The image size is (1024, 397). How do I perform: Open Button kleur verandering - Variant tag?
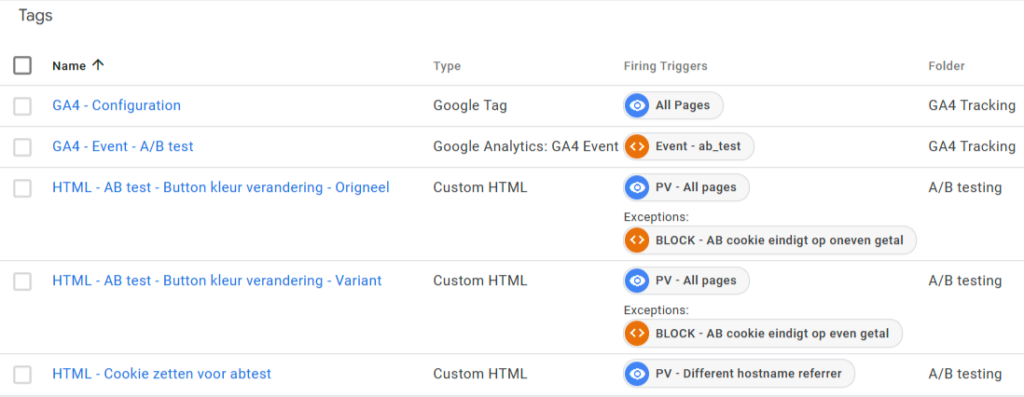tap(217, 281)
